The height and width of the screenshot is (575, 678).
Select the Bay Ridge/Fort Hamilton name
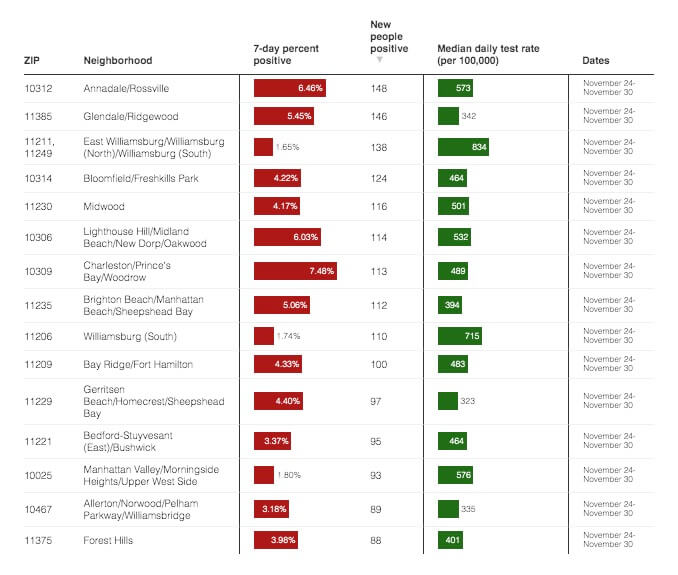point(138,364)
